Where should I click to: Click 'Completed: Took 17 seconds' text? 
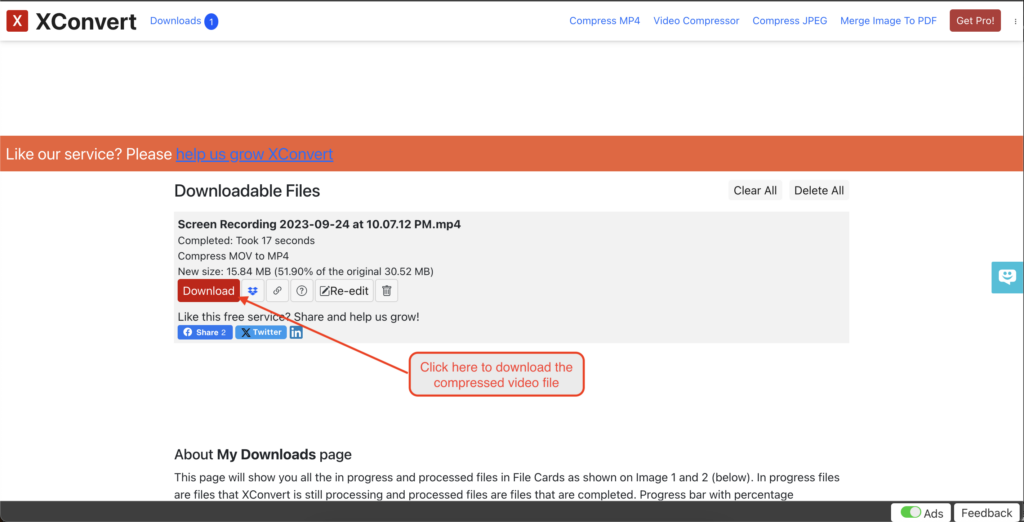coord(246,240)
